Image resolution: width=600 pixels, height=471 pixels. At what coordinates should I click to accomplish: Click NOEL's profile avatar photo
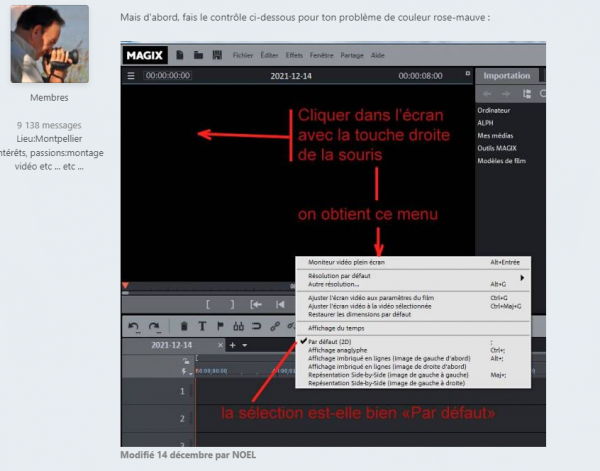(50, 44)
